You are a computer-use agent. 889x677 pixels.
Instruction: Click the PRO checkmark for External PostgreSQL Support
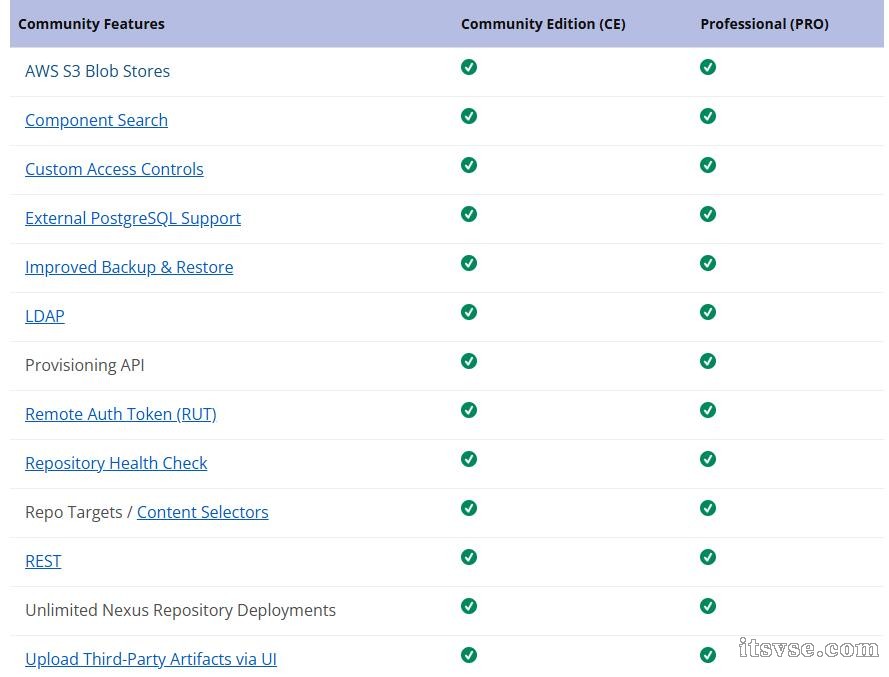(x=708, y=214)
